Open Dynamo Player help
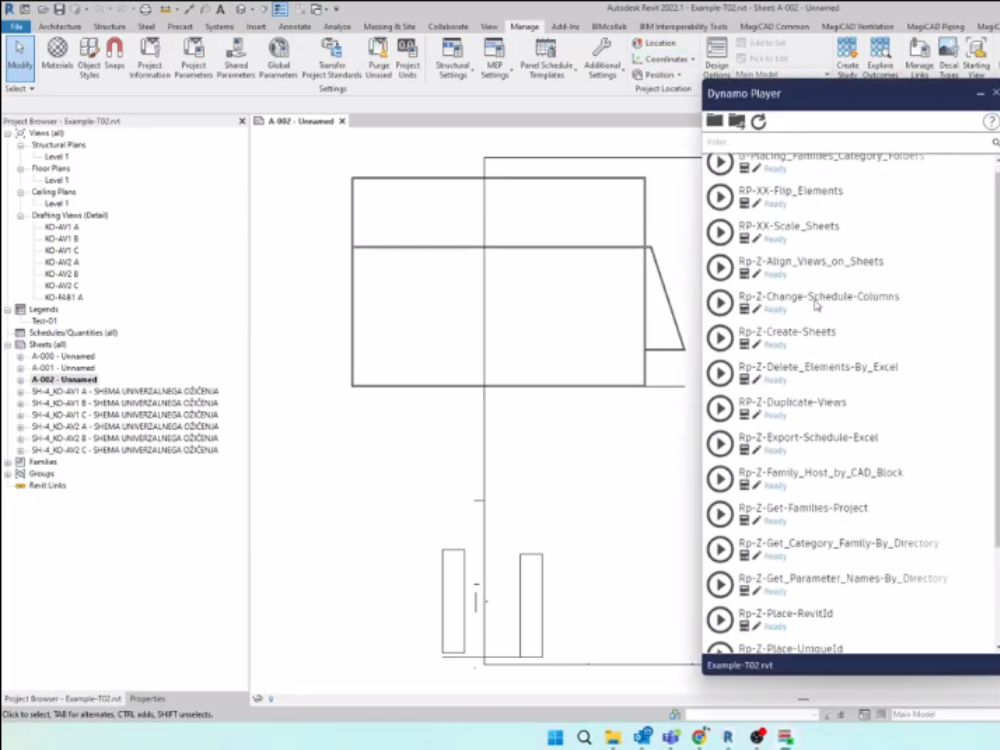This screenshot has width=1000, height=750. (990, 122)
